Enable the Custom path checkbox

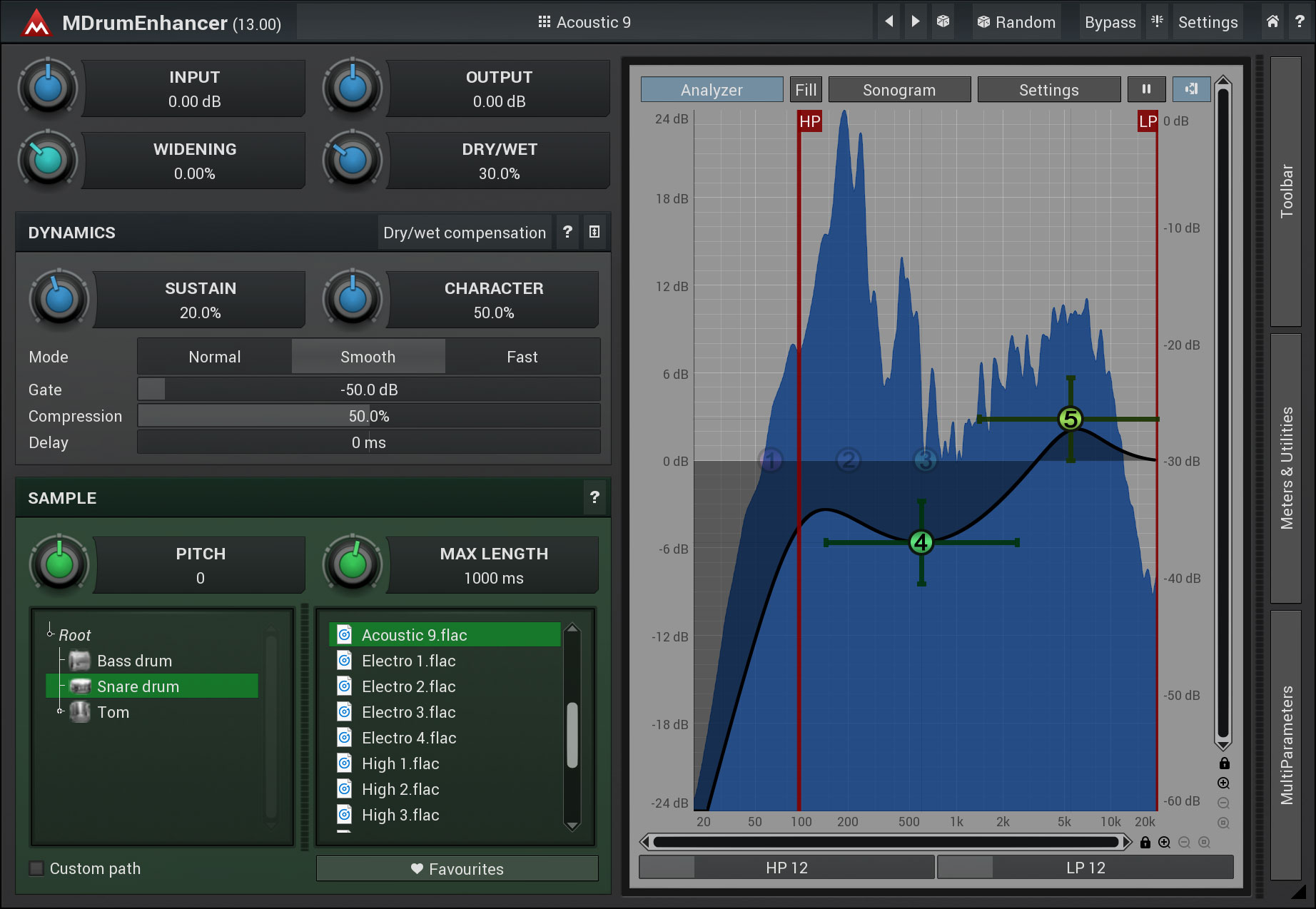36,868
